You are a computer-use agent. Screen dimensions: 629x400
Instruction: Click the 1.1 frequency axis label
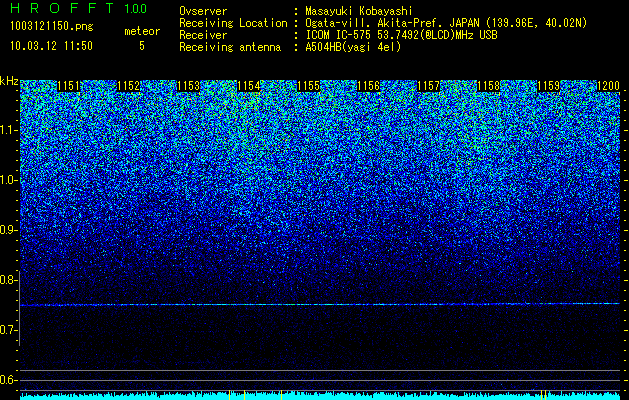point(7,130)
